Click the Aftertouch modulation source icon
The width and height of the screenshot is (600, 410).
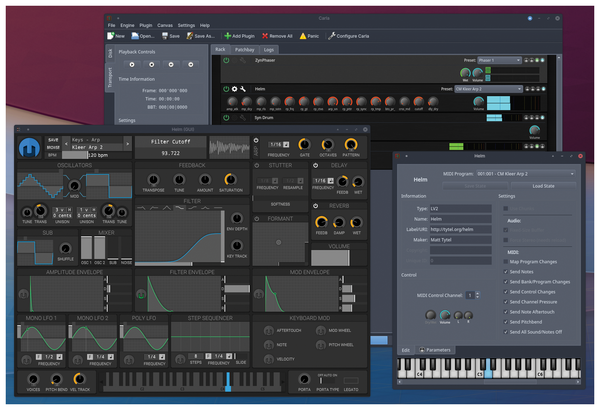click(x=269, y=330)
